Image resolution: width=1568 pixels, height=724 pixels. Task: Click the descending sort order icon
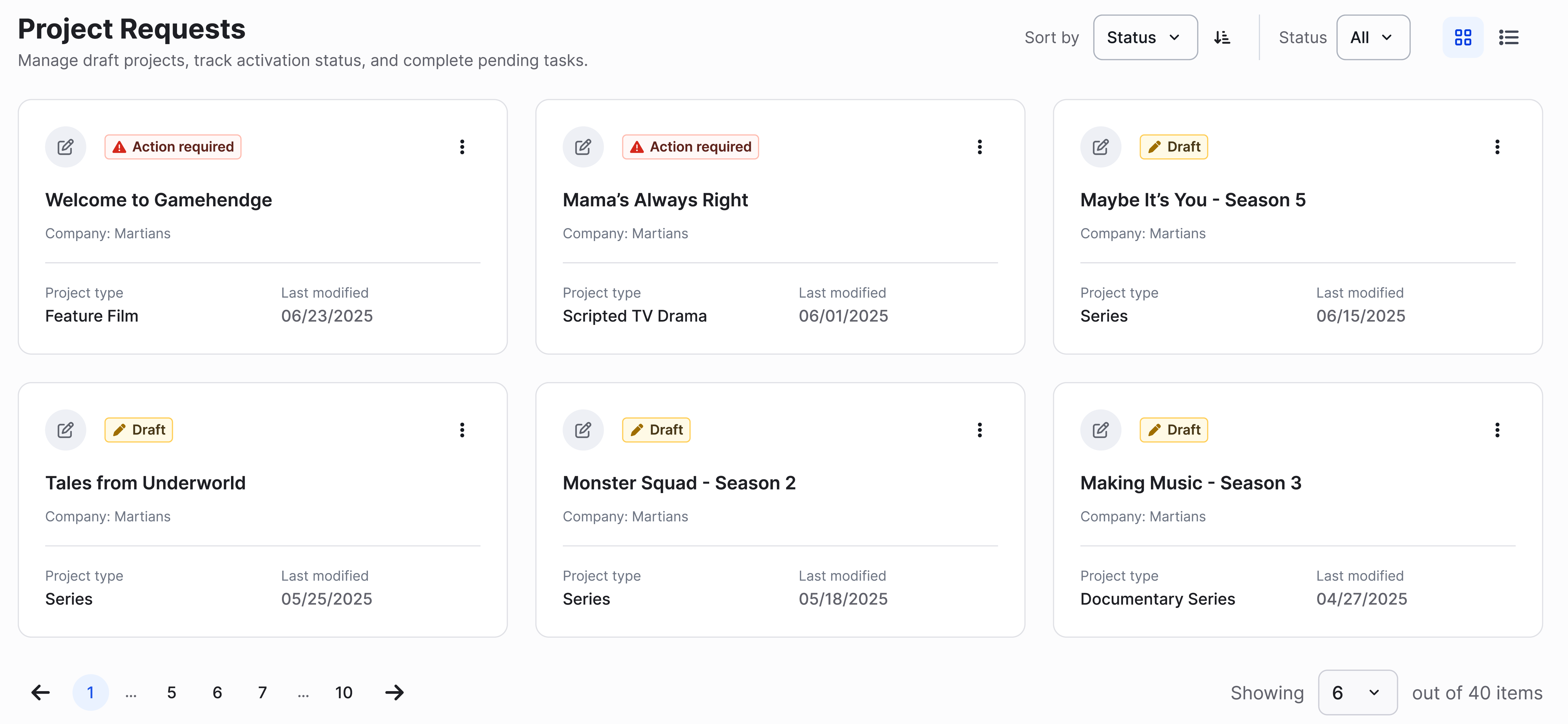[1222, 37]
